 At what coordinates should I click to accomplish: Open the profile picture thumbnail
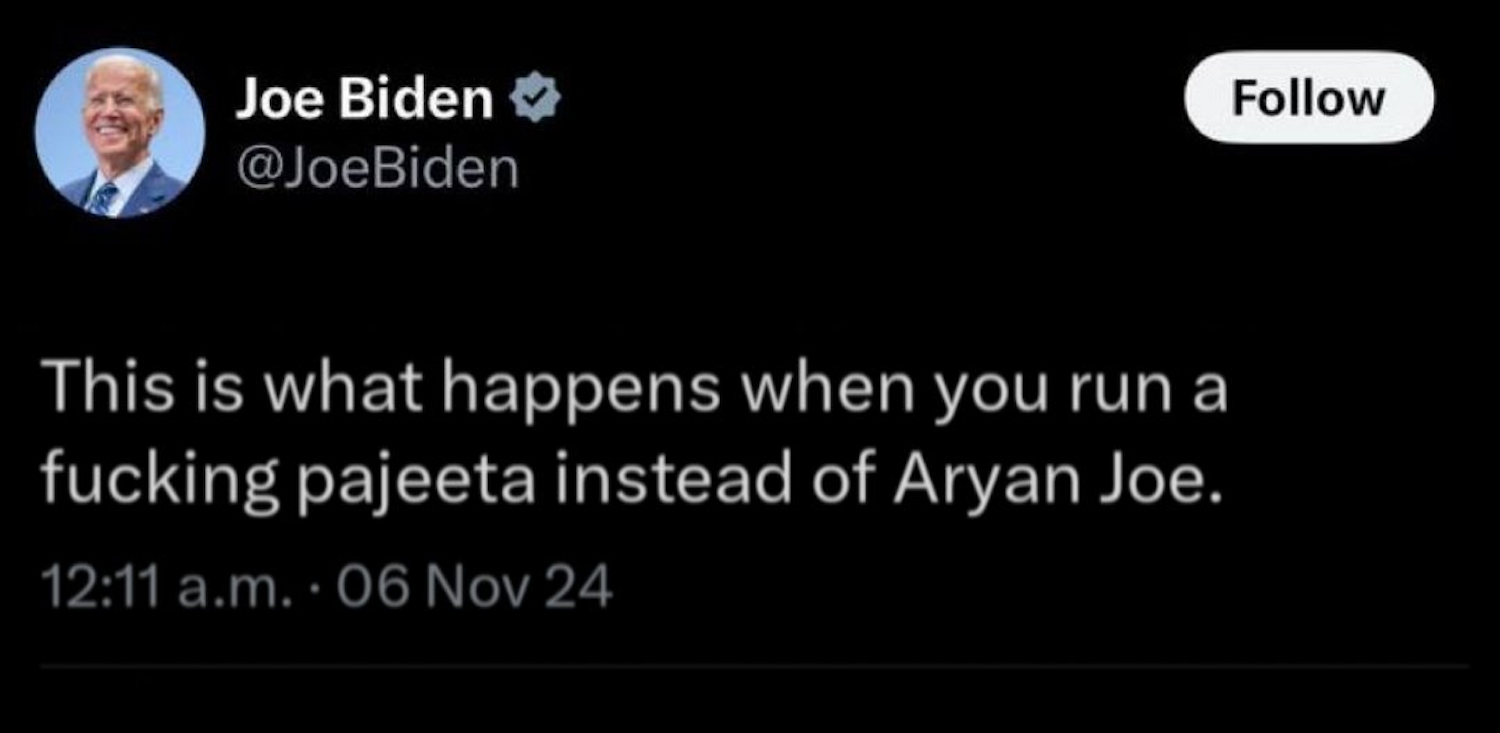click(120, 133)
